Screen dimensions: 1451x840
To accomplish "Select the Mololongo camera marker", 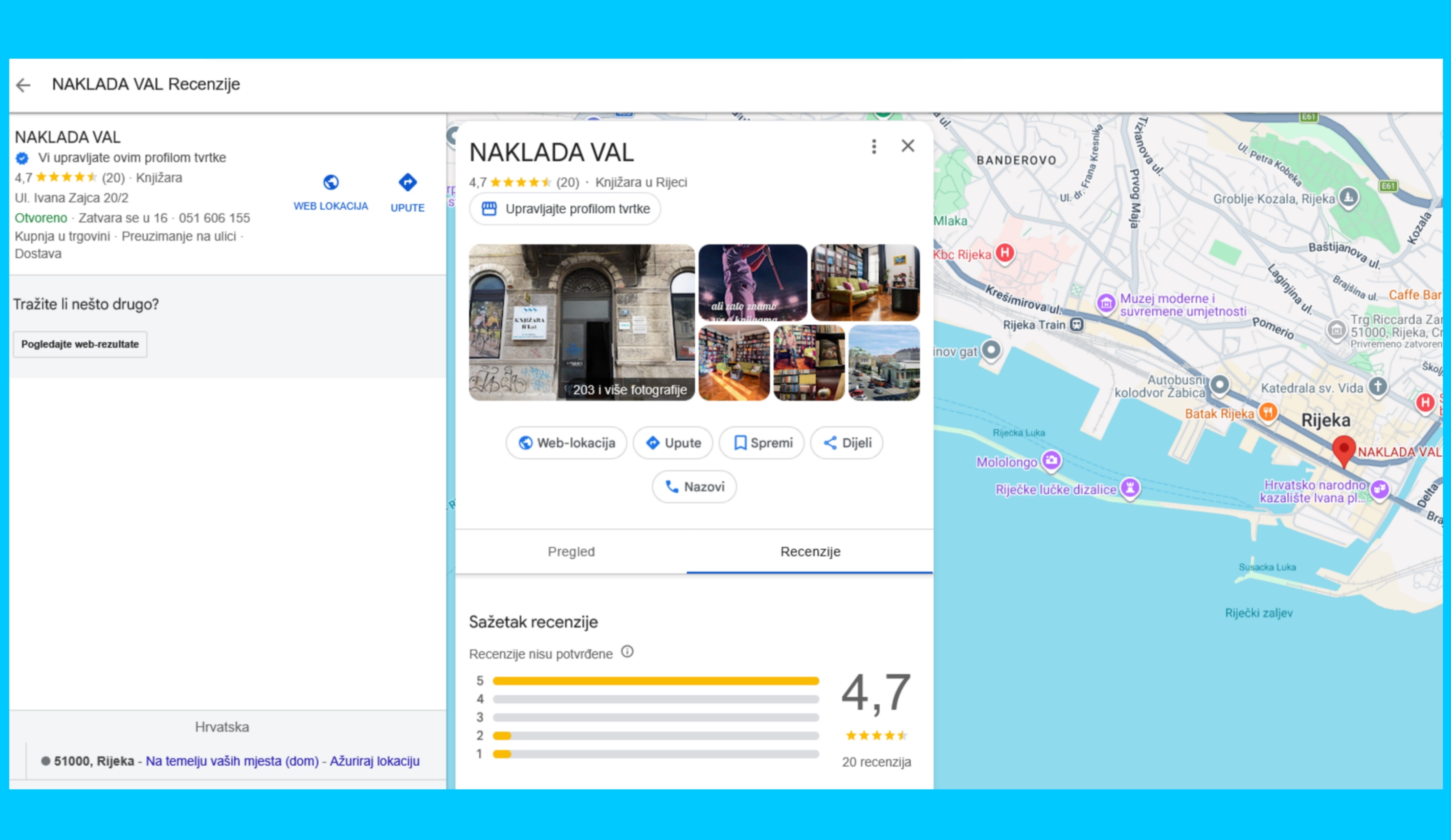I will [1051, 461].
